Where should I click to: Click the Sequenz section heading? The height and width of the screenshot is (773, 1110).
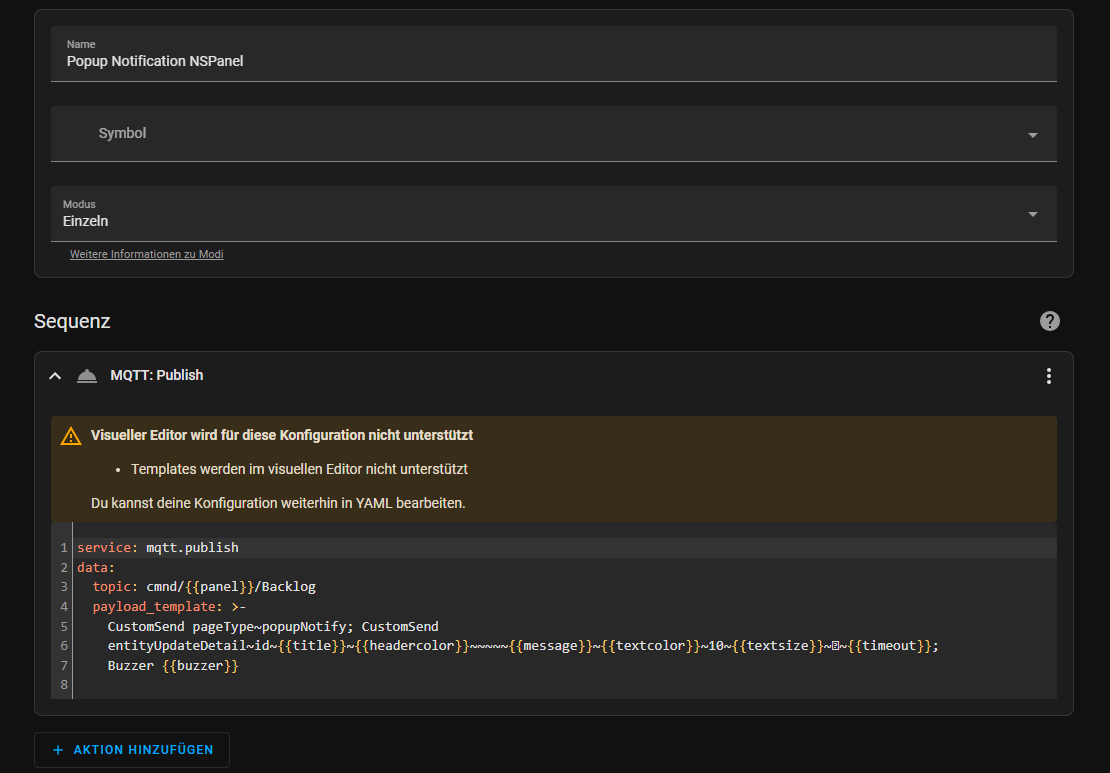[71, 321]
